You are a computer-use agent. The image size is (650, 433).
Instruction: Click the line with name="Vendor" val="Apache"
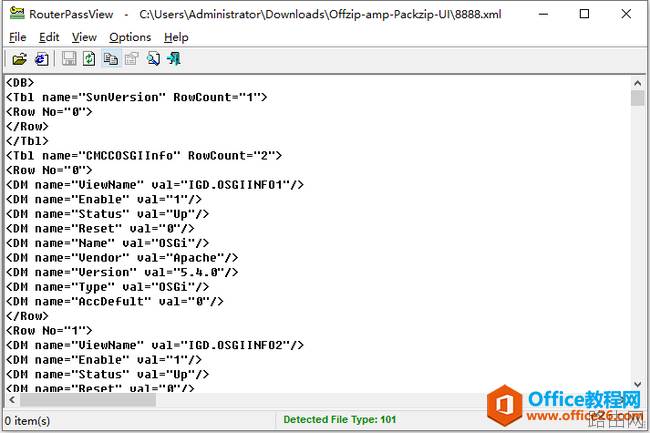[122, 257]
